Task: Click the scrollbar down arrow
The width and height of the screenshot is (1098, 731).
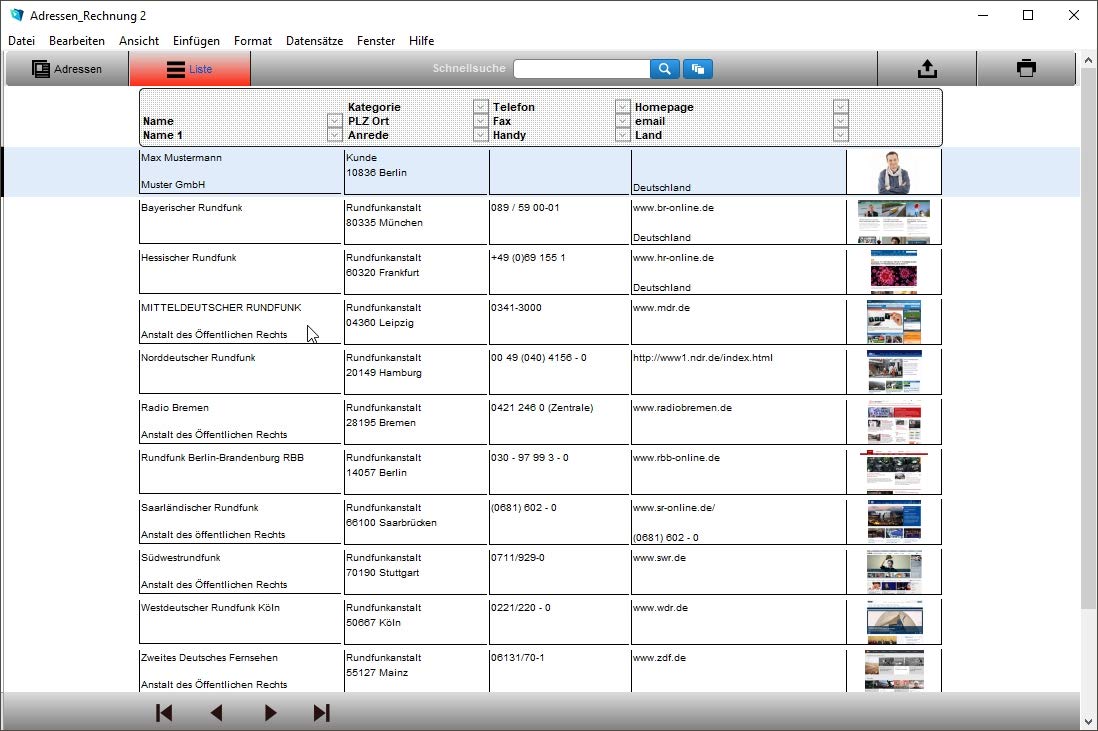Action: click(x=1088, y=721)
